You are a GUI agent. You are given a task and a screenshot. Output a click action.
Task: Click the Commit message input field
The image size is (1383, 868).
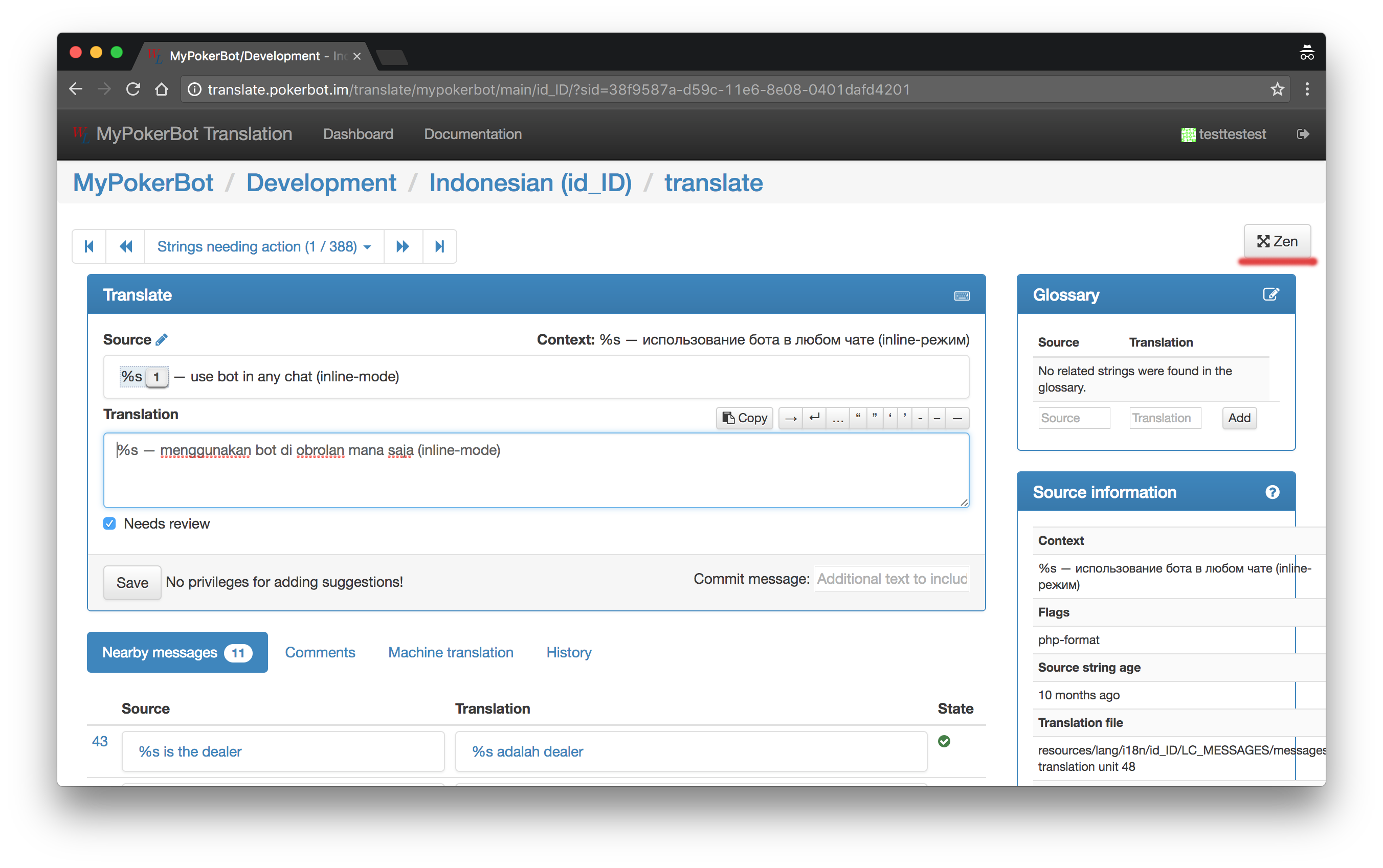pos(891,579)
